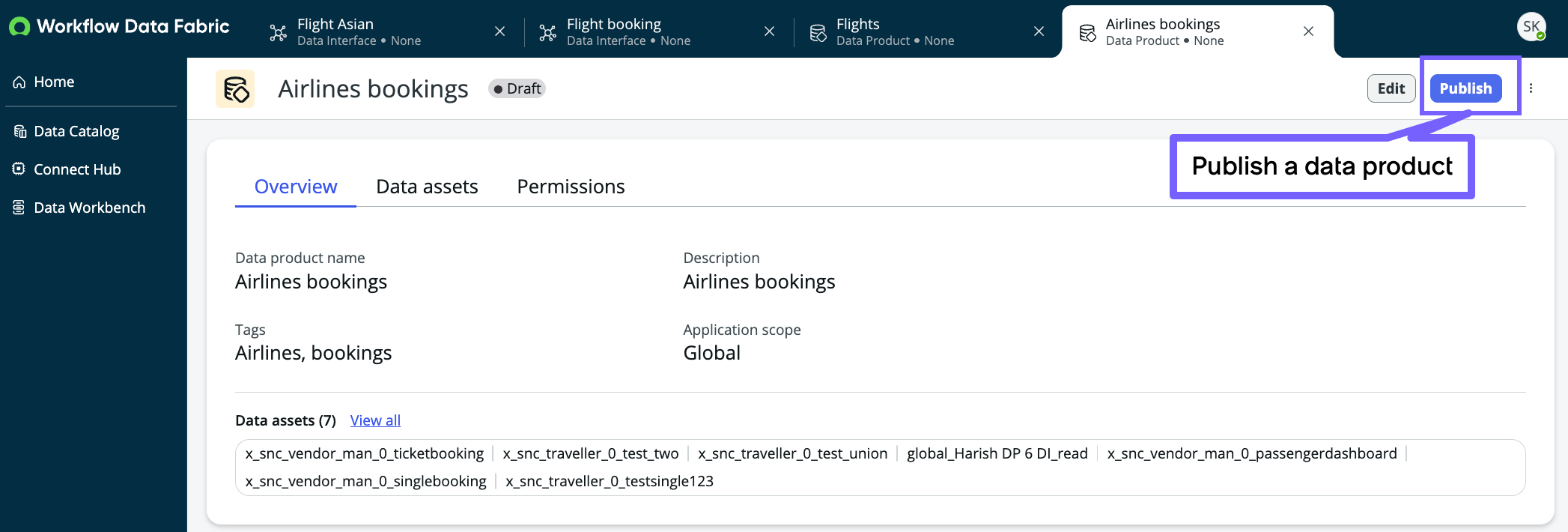Open Data Workbench in the sidebar

point(90,208)
